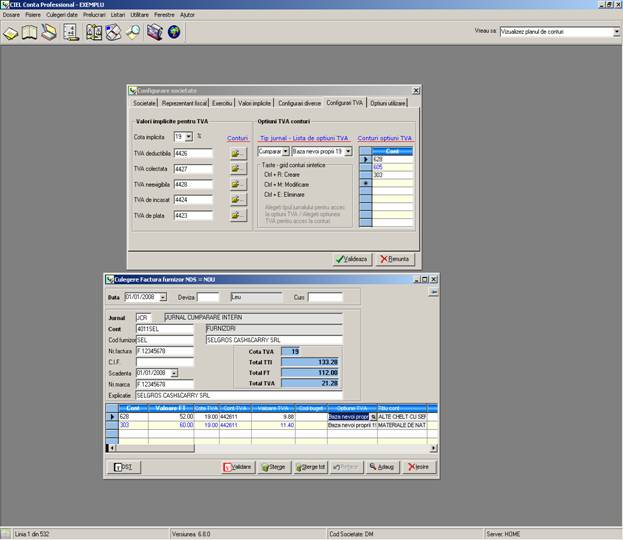This screenshot has height=540, width=623.
Task: Click the Validare button in invoice window
Action: (238, 467)
